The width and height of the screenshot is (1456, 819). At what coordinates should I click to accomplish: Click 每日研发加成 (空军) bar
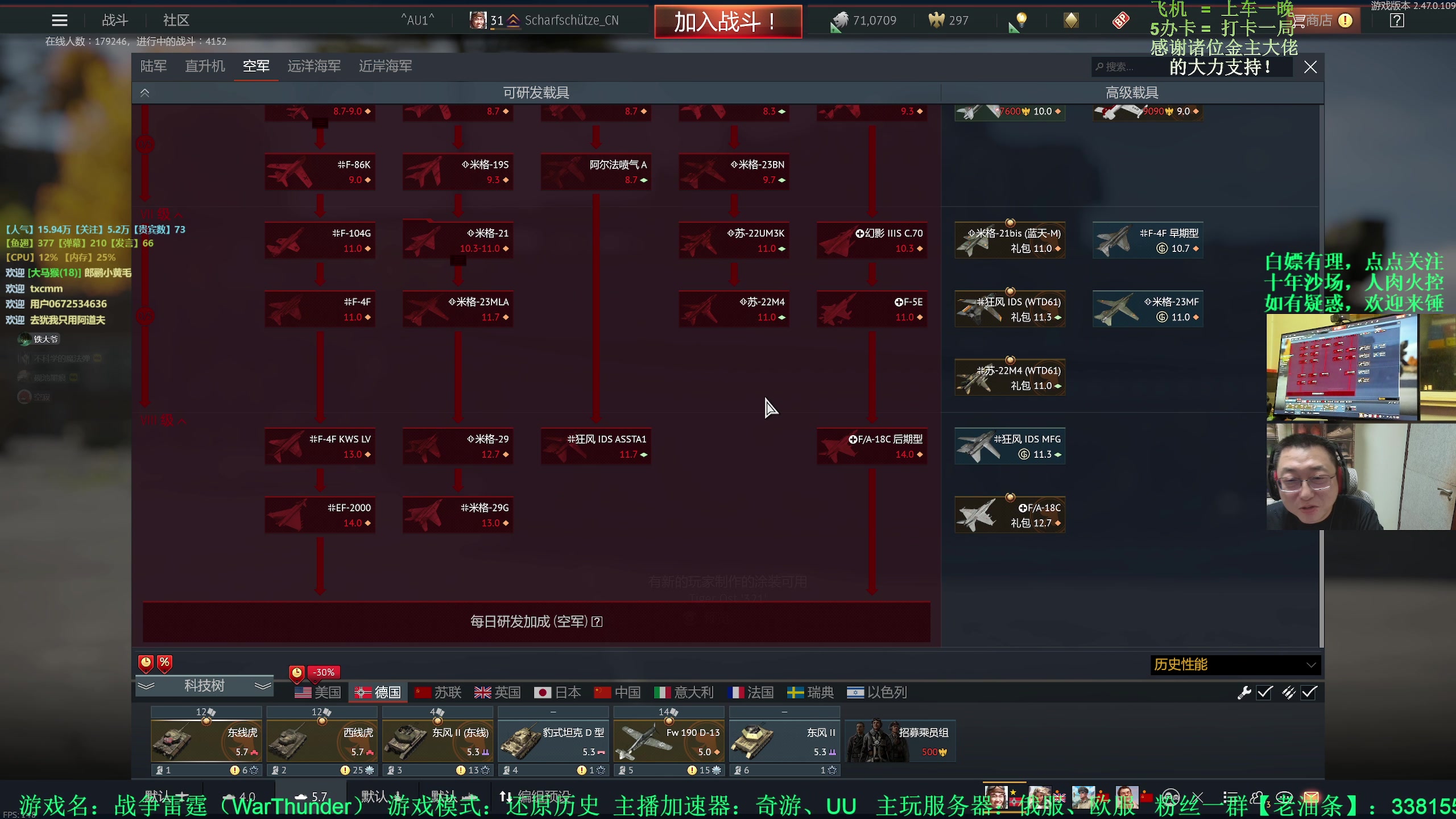coord(536,622)
